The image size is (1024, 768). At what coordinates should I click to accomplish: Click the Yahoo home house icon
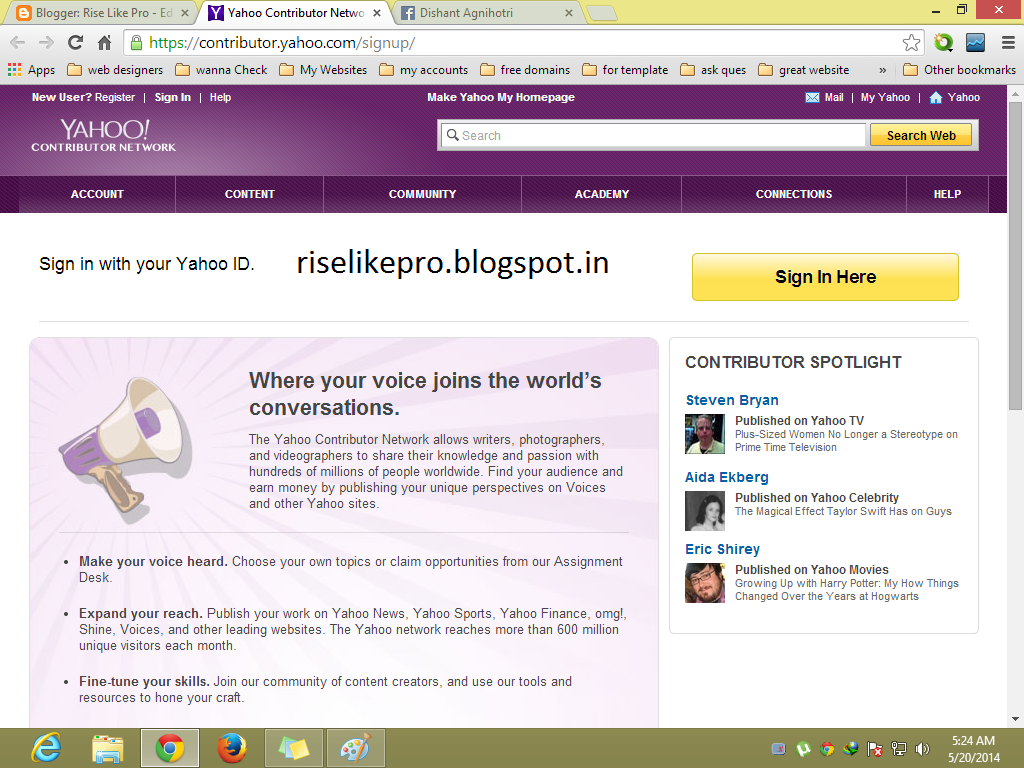(936, 97)
